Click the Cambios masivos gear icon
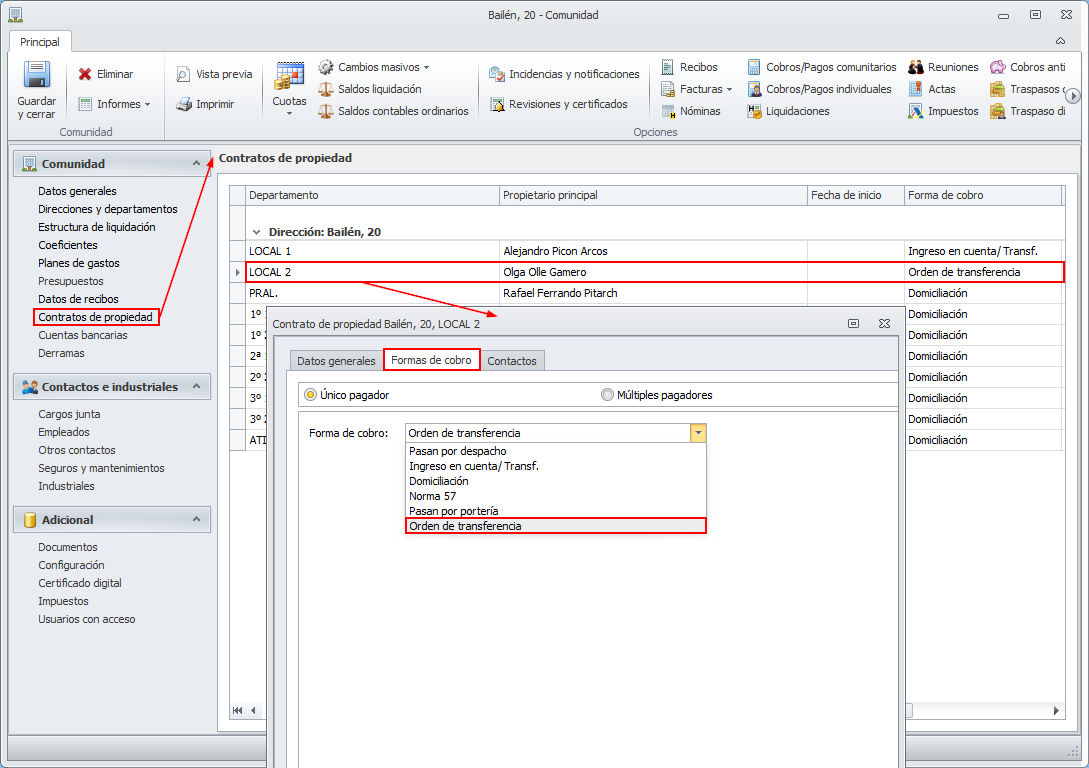Viewport: 1089px width, 768px height. [326, 67]
